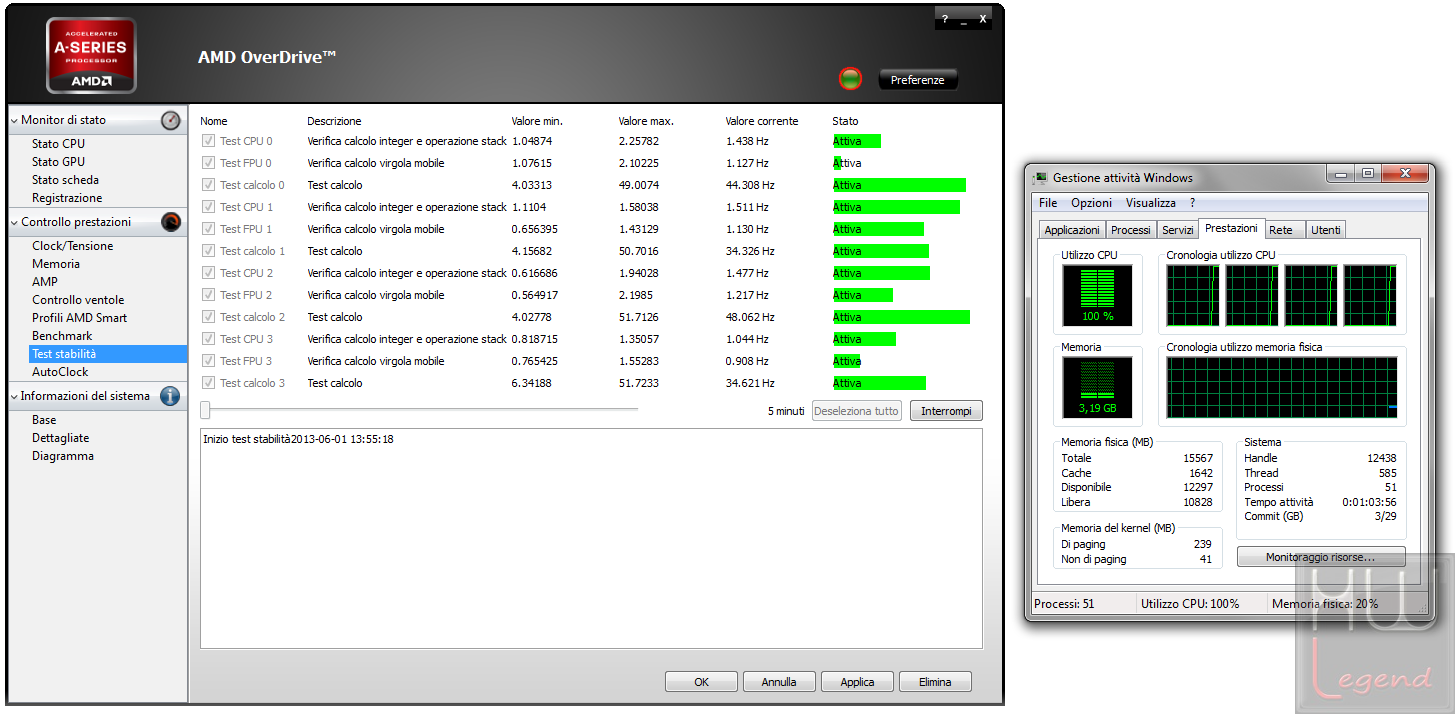Toggle the Test CPU 1 checkbox

click(208, 207)
